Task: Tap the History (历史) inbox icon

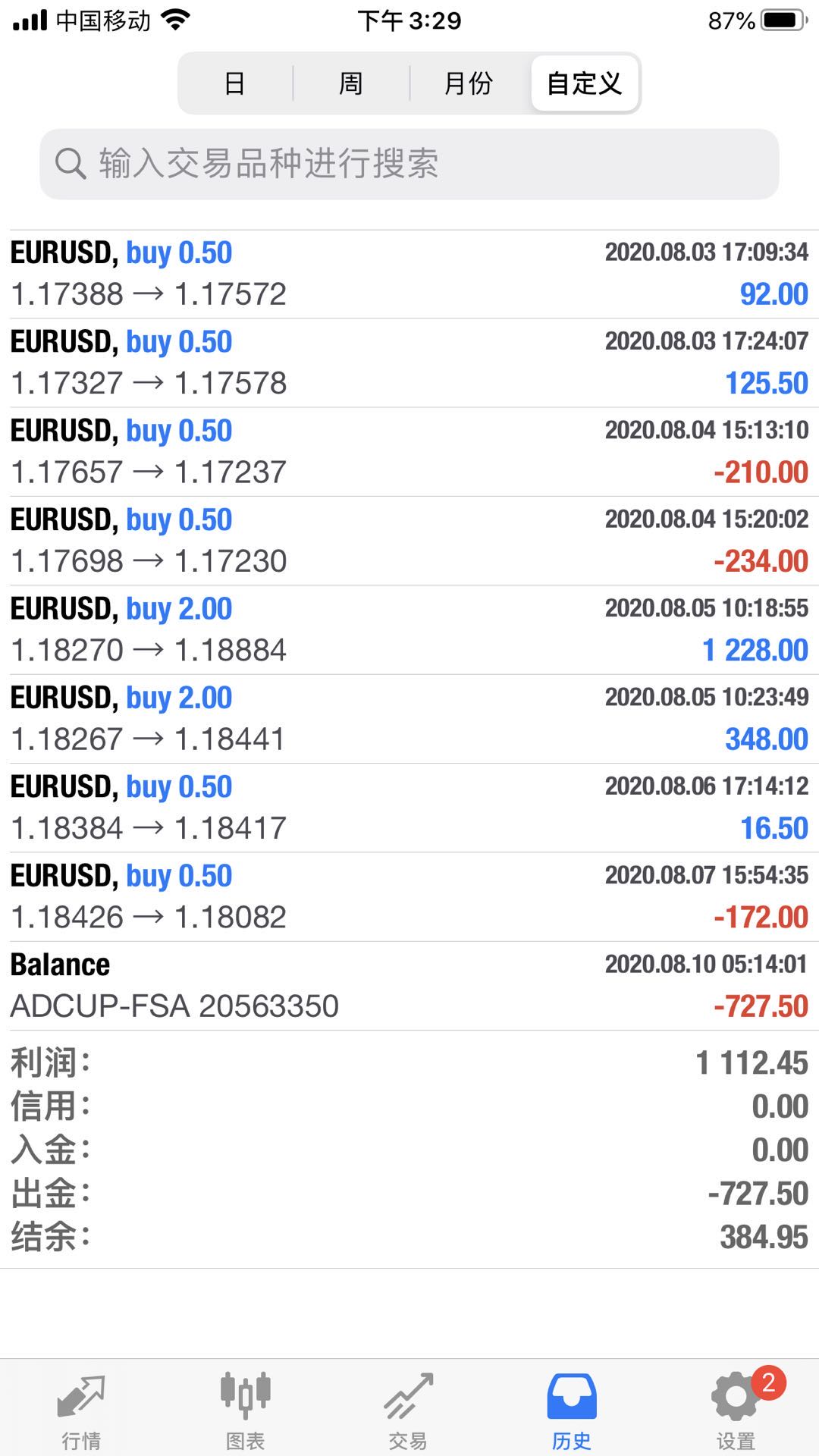Action: [x=572, y=1397]
